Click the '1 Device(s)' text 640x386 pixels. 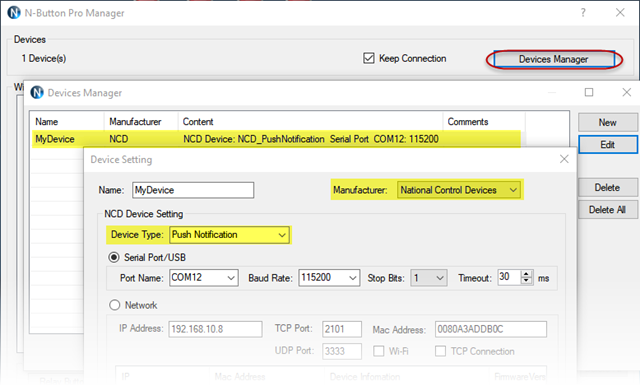click(x=44, y=58)
